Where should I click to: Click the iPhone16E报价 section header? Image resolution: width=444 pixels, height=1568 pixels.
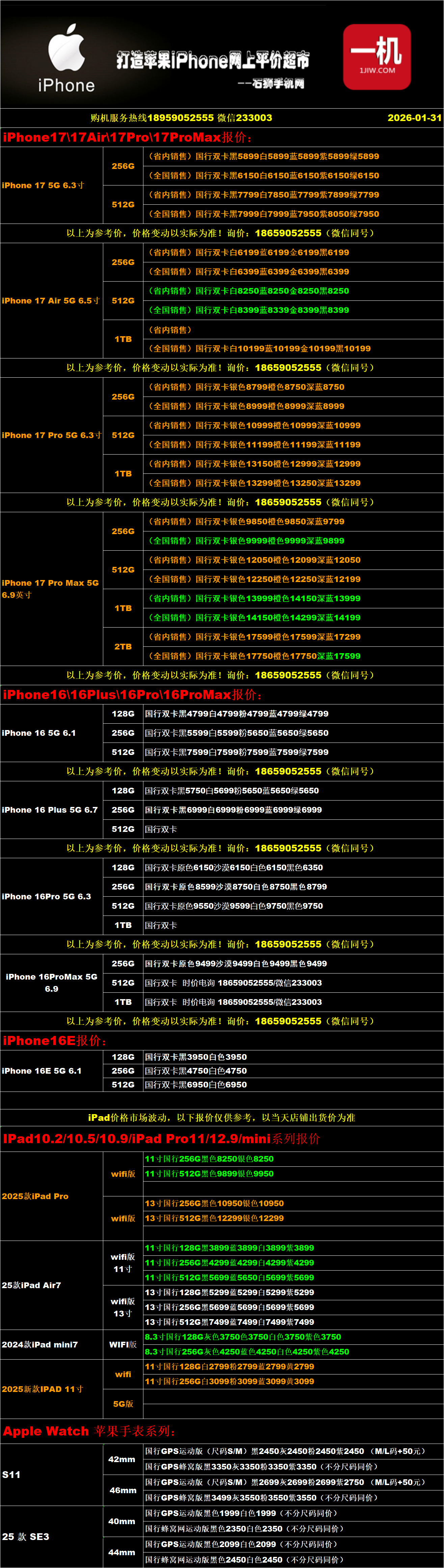[x=54, y=1041]
